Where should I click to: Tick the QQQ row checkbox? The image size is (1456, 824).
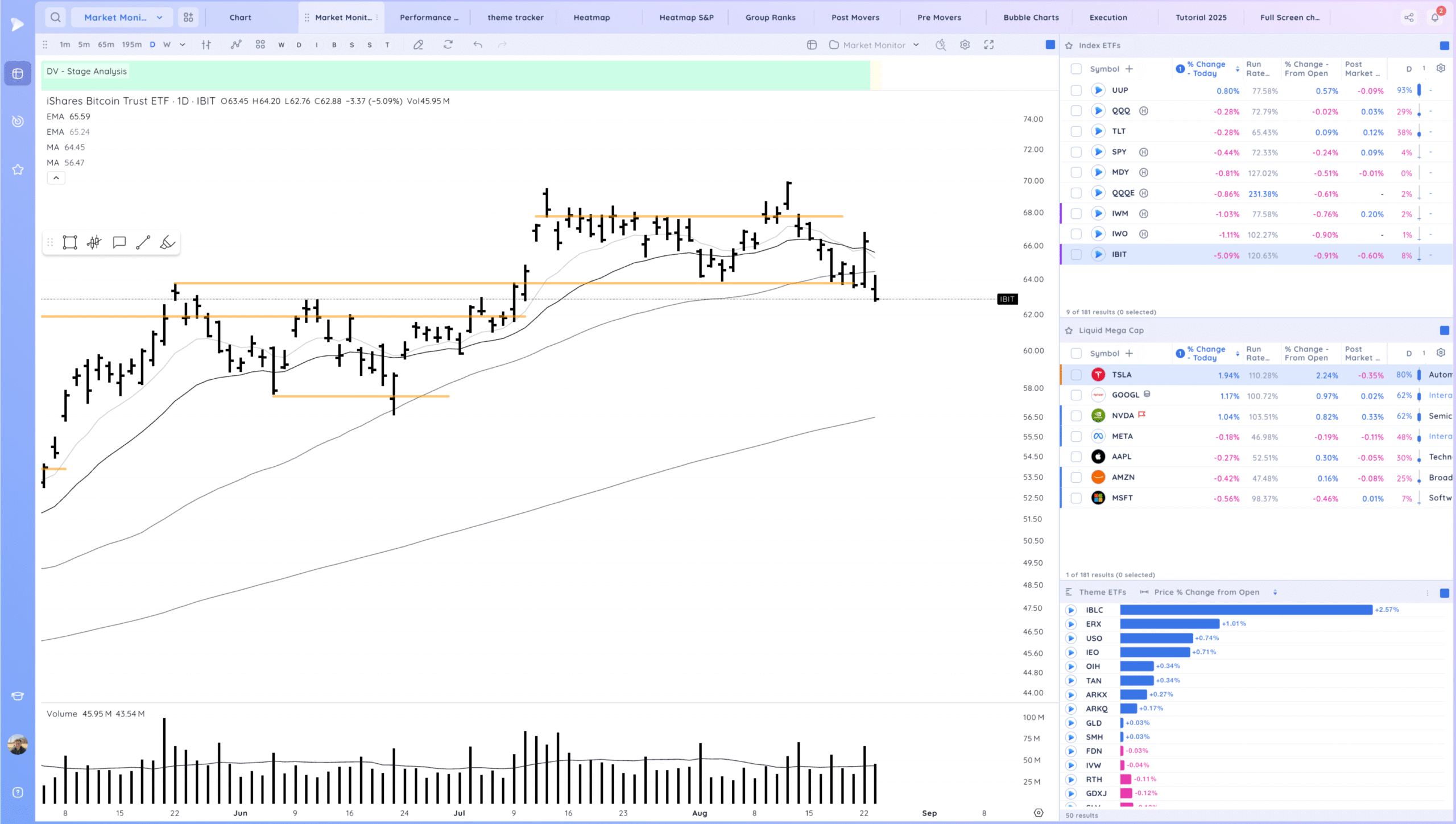click(x=1076, y=111)
